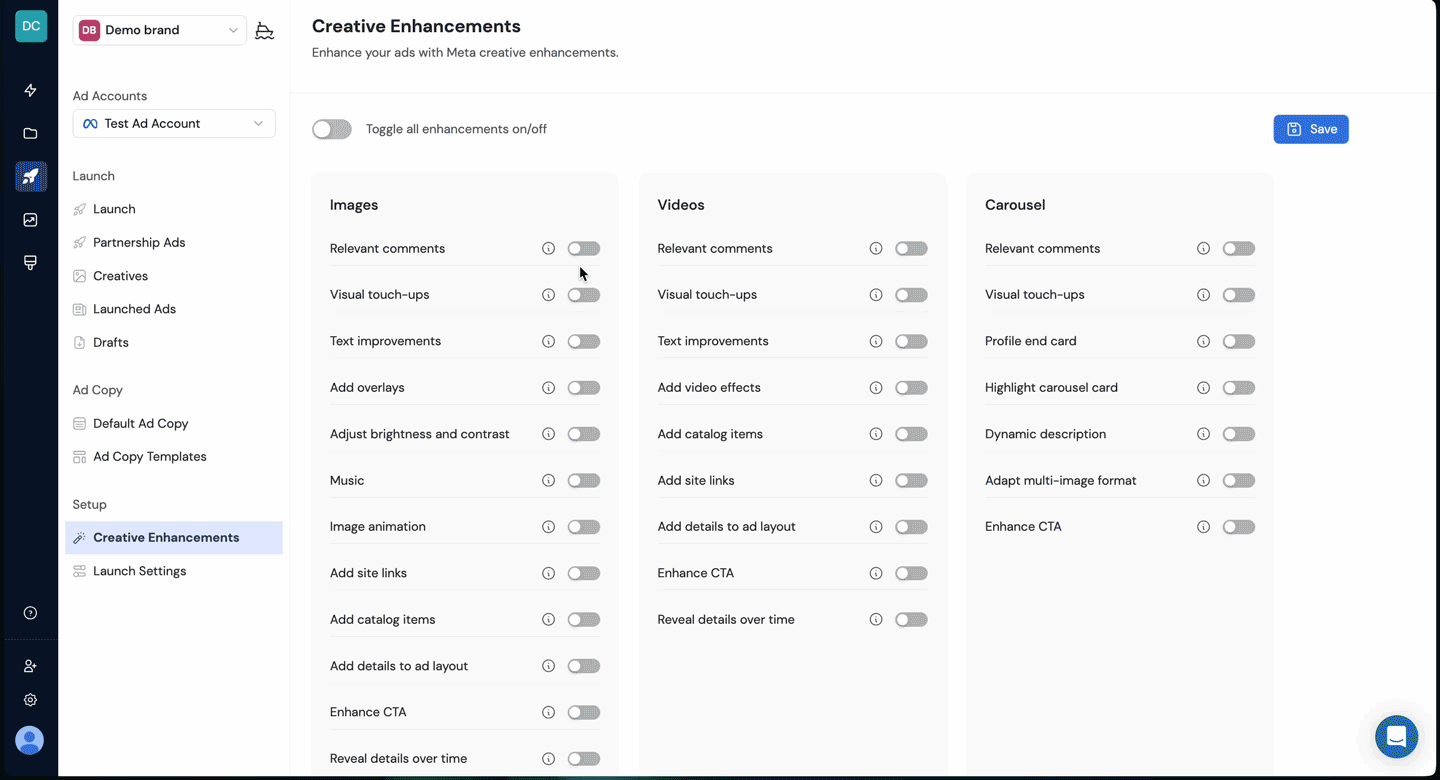Screen dimensions: 1440x780
Task: Click info icon for Add video effects
Action: [876, 388]
